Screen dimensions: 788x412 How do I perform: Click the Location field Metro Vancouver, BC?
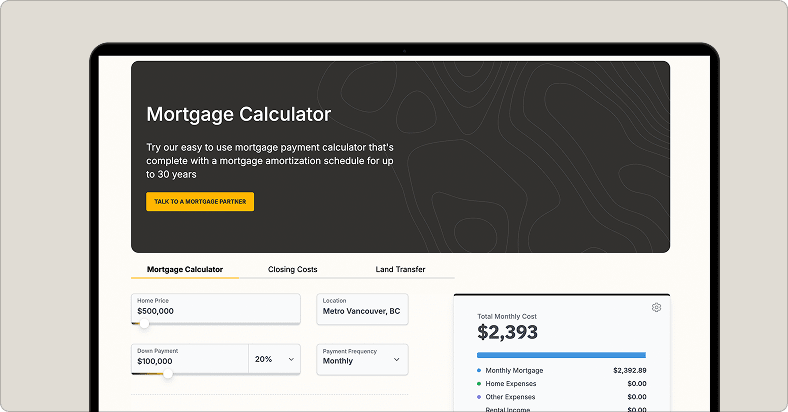(362, 309)
